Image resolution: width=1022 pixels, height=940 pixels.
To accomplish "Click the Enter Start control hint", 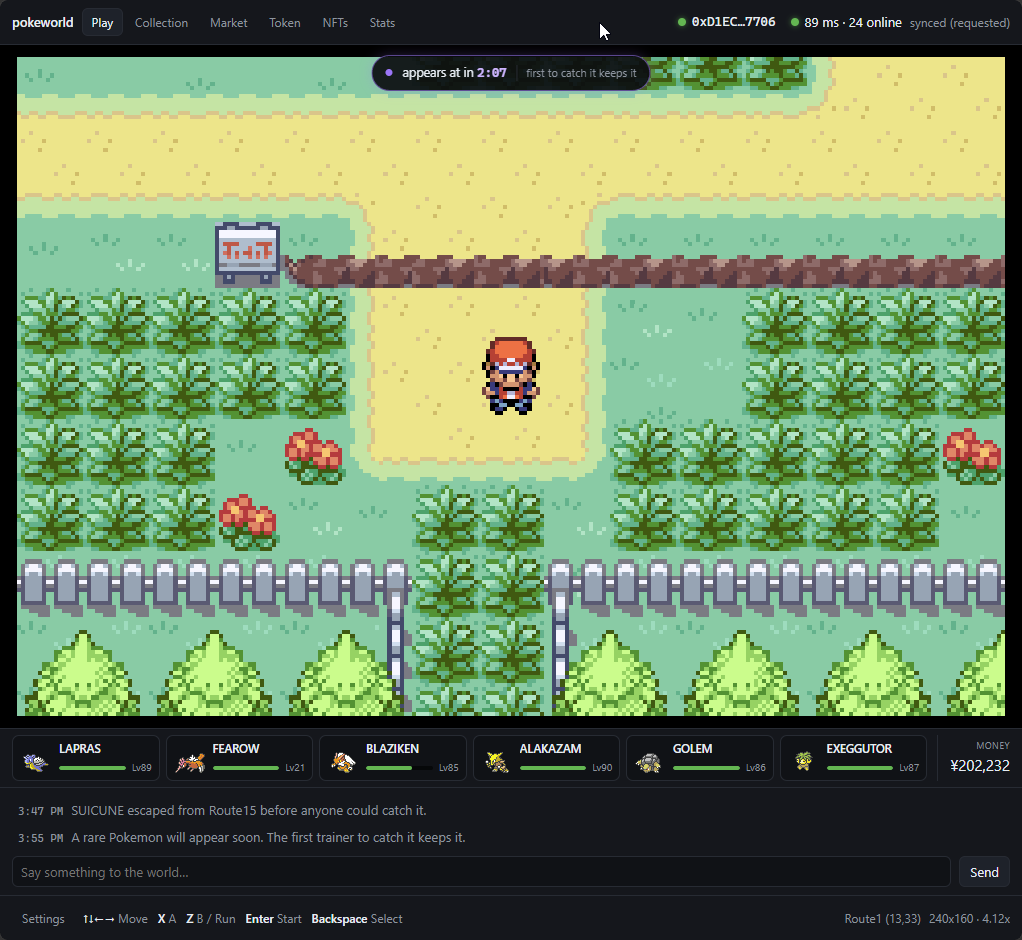I will (x=273, y=918).
